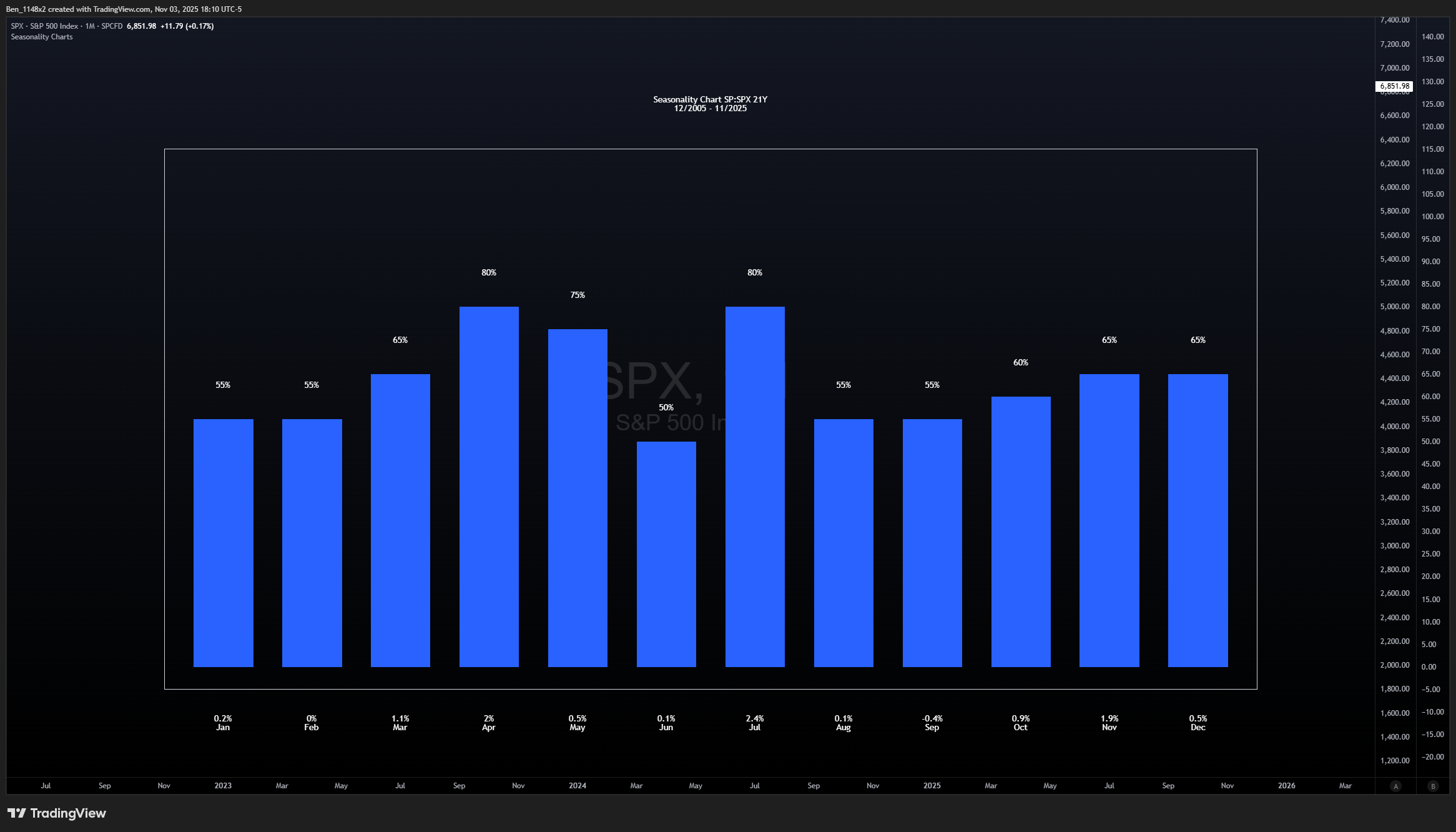The image size is (1456, 832).
Task: Click the 6,851.98 current price label
Action: (1394, 86)
